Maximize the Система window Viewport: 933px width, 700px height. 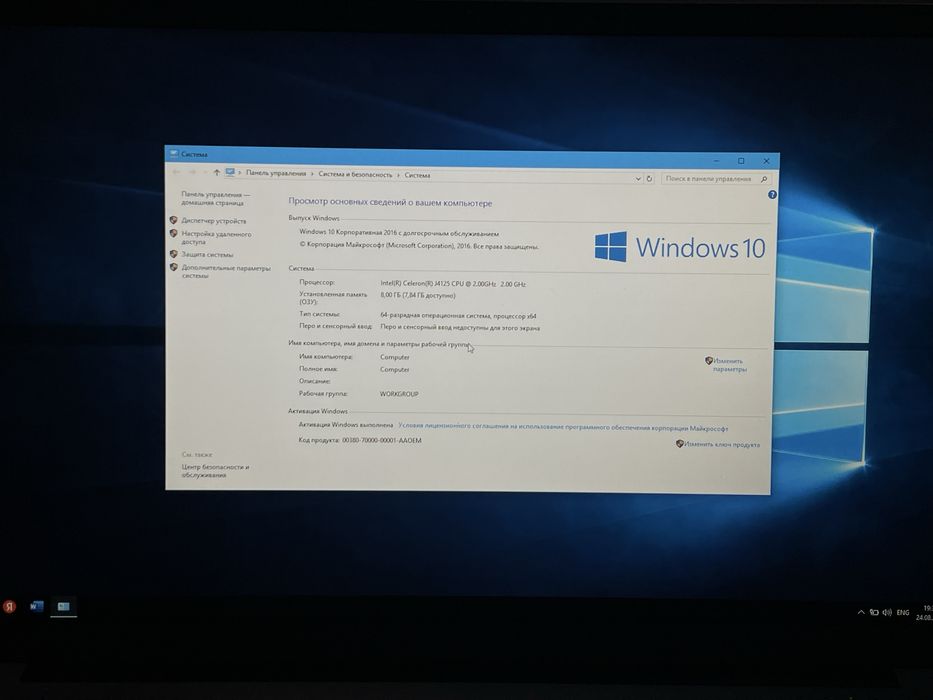tap(741, 161)
